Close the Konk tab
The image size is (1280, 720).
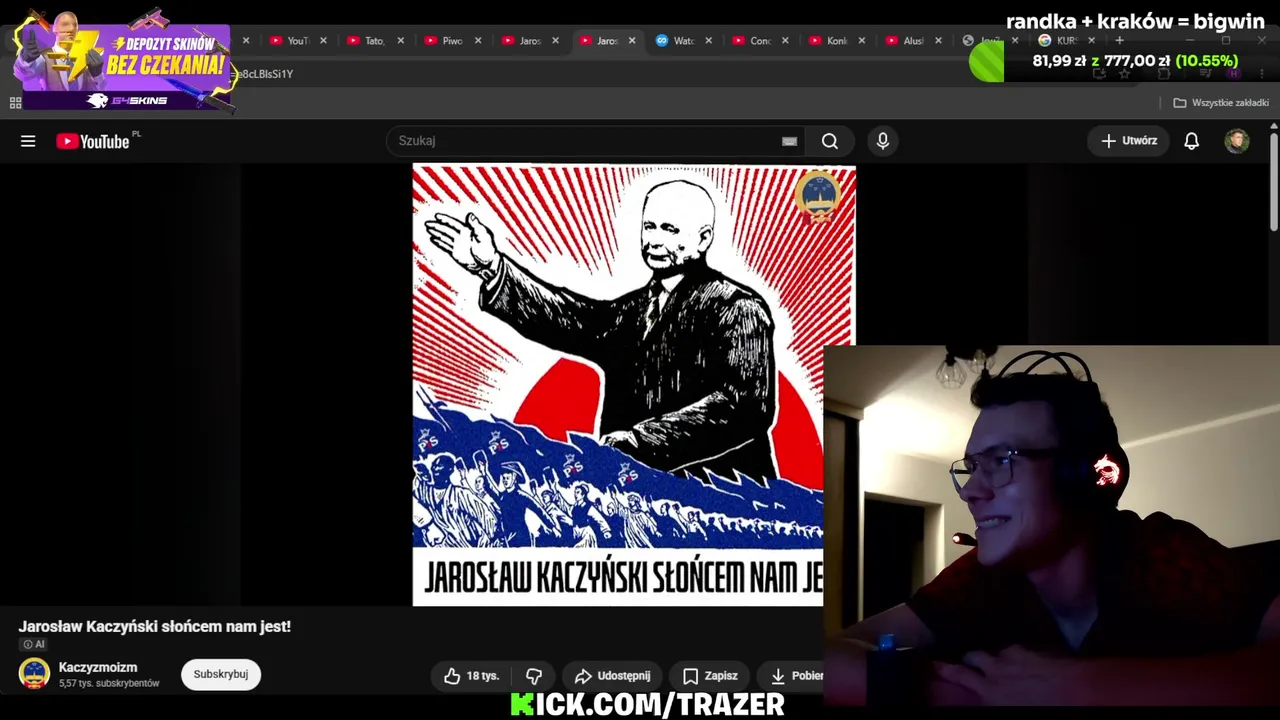(862, 41)
